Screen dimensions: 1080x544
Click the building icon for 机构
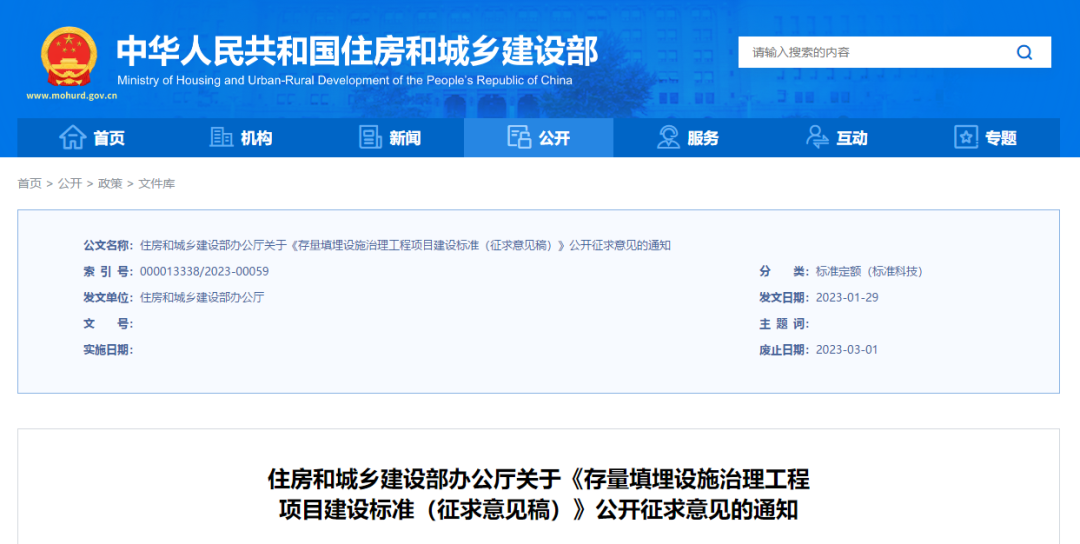point(221,138)
